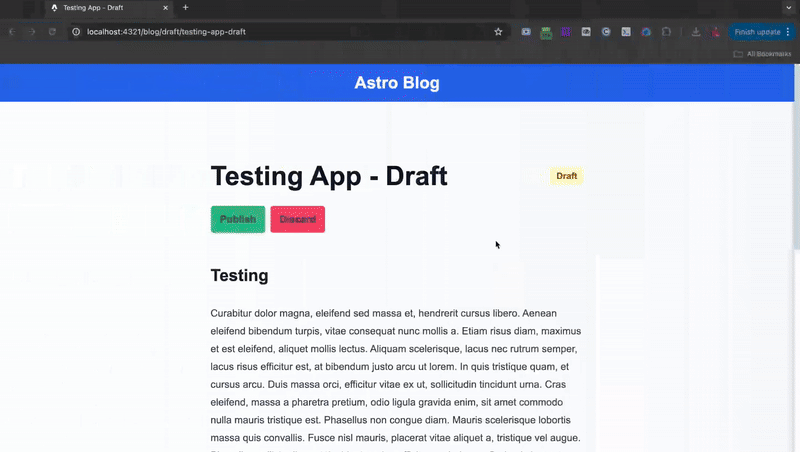Close the Testing App - Draft tab
The width and height of the screenshot is (800, 452).
tap(165, 8)
